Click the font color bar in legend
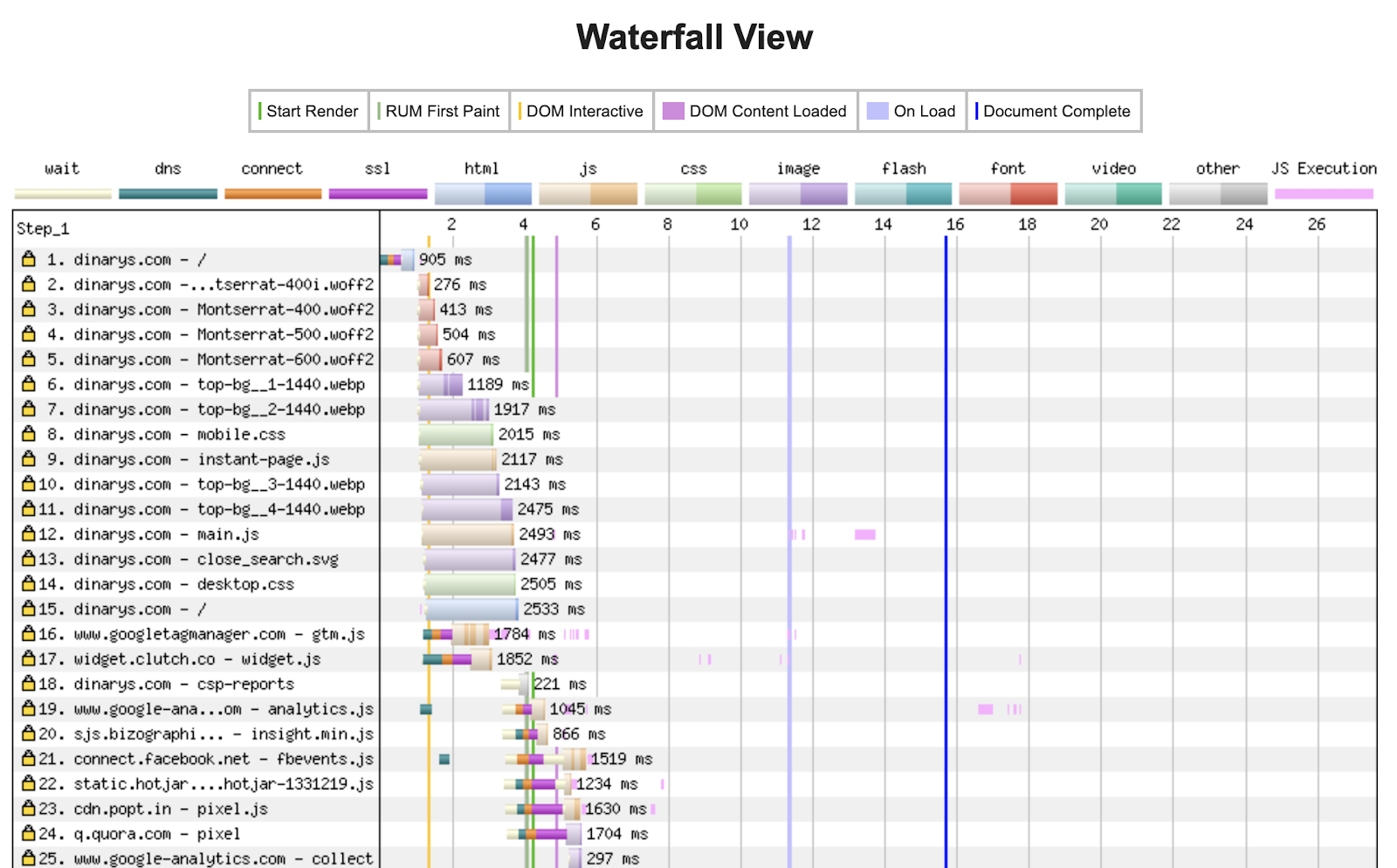Image resolution: width=1397 pixels, height=868 pixels. (x=1008, y=194)
